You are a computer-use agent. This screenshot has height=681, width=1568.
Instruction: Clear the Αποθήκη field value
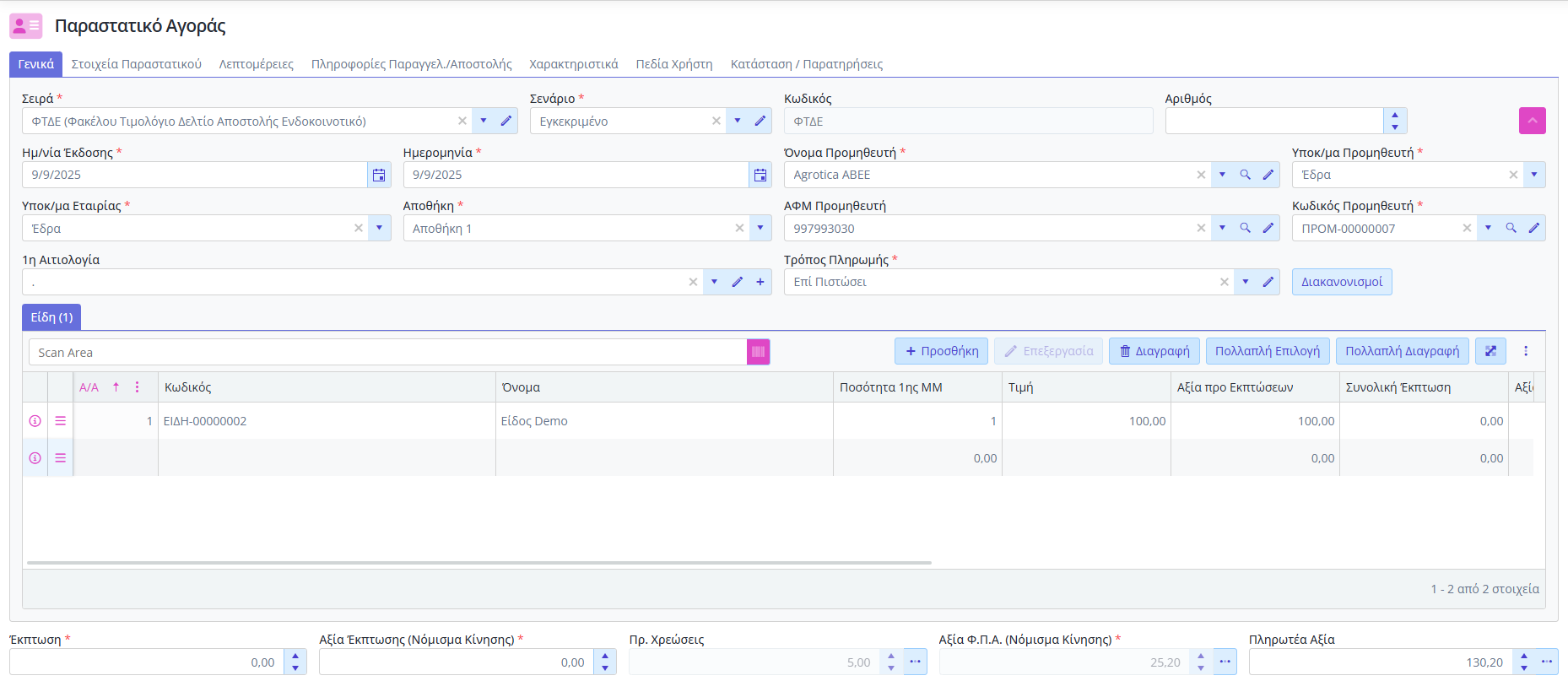coord(739,228)
